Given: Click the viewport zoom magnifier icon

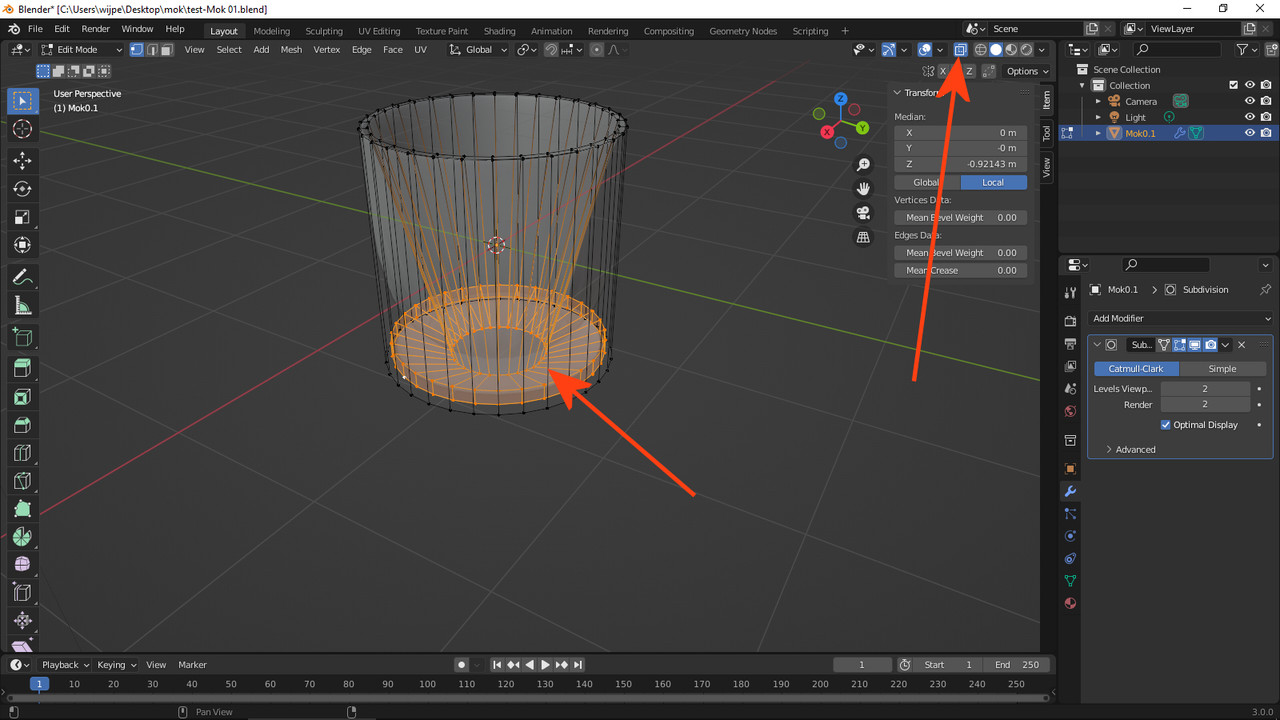Looking at the screenshot, I should [x=863, y=165].
